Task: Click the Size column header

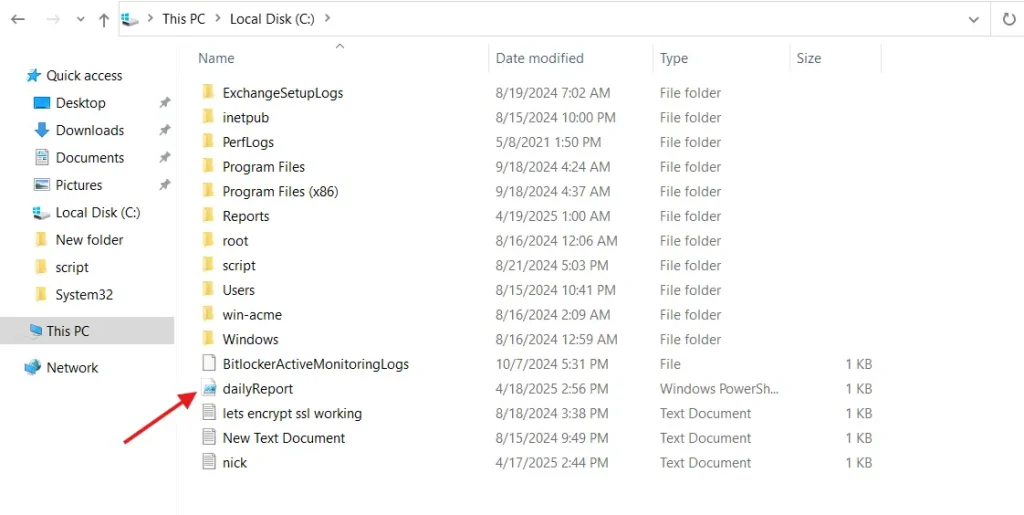Action: [x=809, y=58]
